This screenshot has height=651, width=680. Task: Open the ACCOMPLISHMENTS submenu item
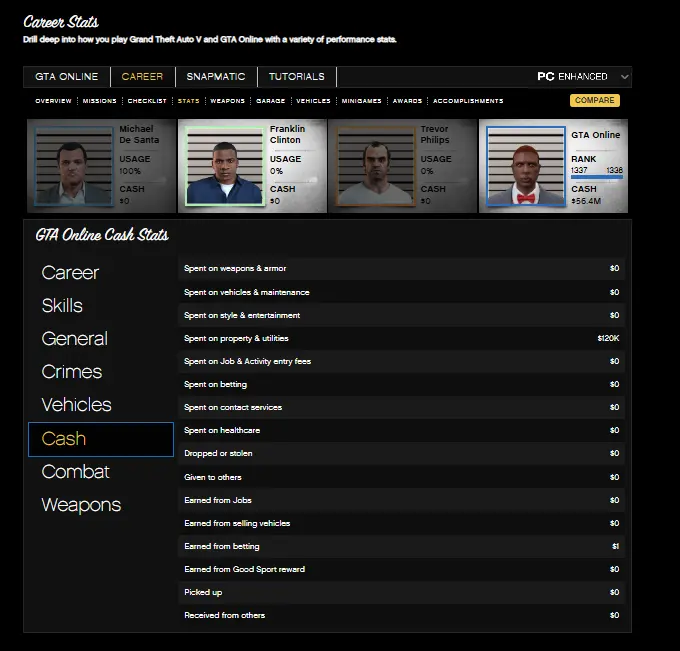tap(468, 101)
